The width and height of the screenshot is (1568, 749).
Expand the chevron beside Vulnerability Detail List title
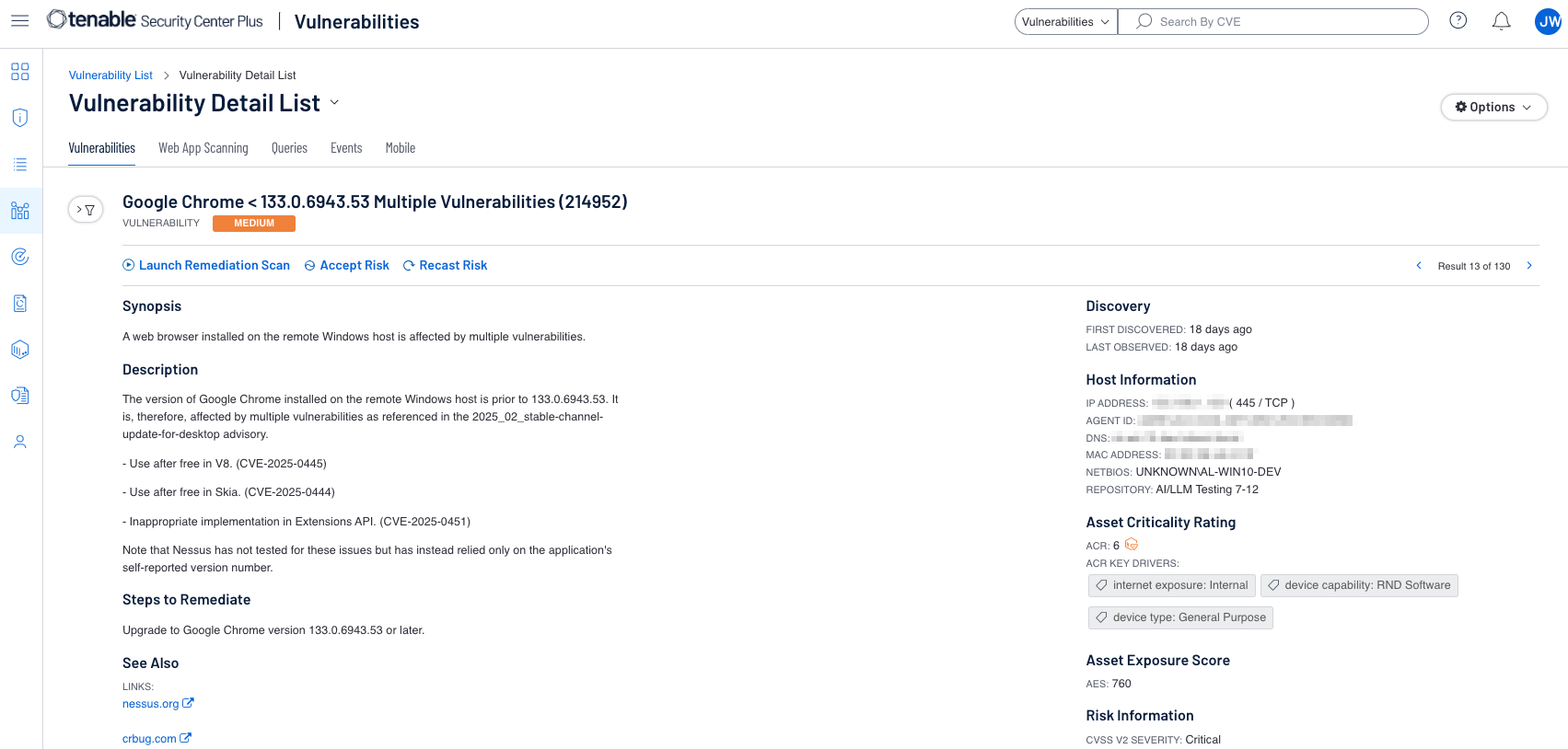(334, 103)
